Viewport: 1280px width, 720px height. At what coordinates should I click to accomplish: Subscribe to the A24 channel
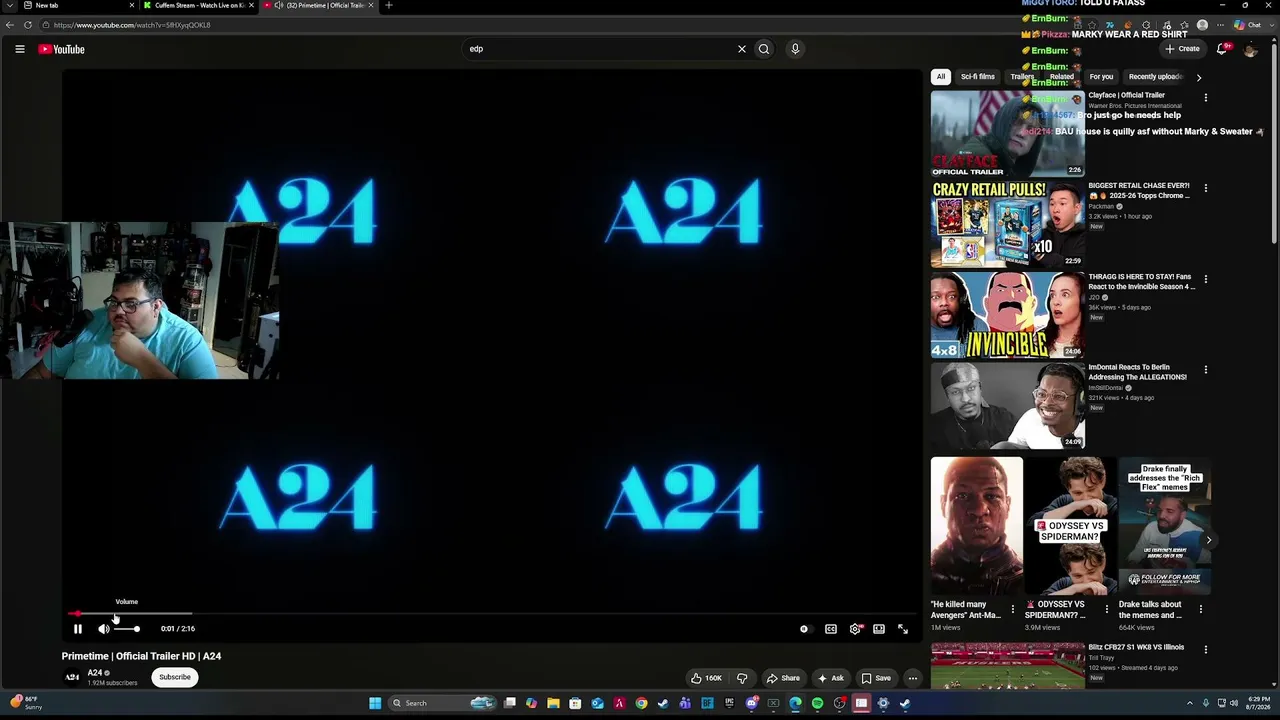[x=174, y=677]
